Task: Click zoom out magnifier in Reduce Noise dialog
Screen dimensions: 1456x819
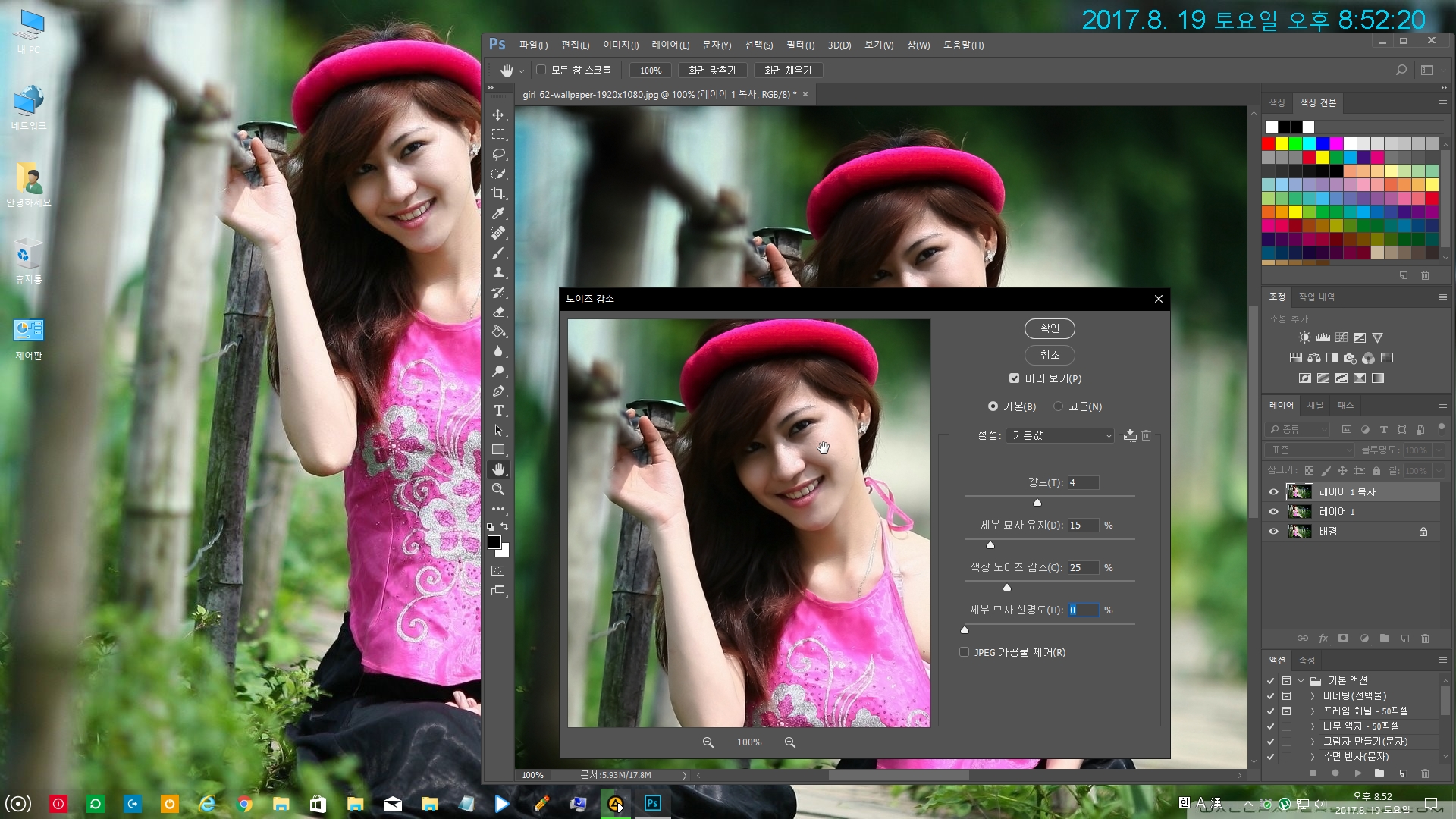Action: (708, 742)
